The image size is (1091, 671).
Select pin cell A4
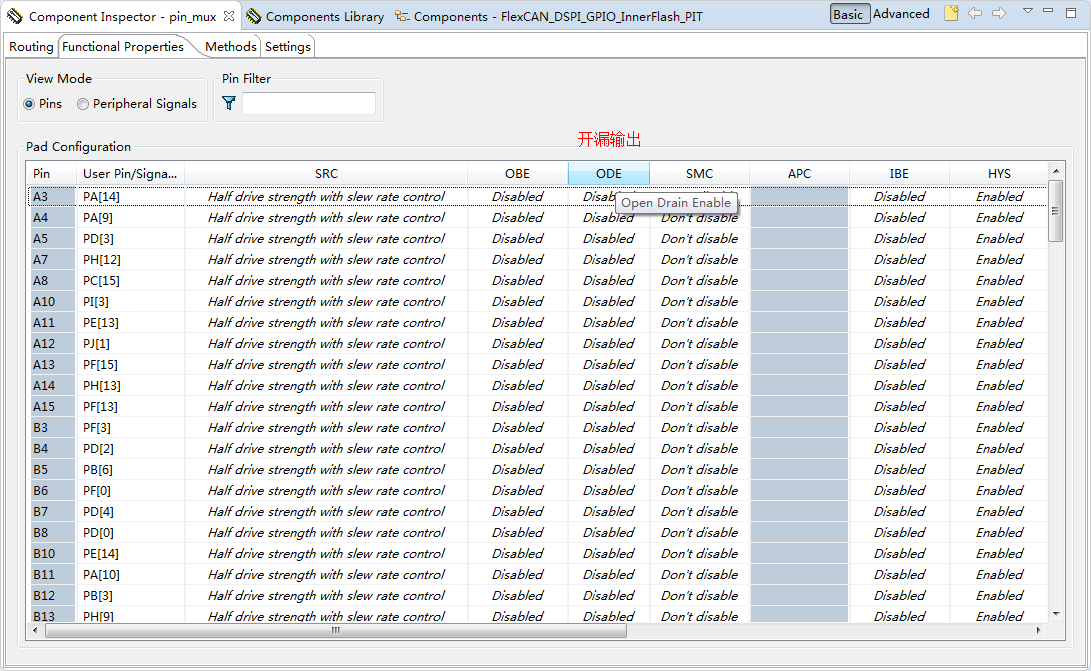[x=51, y=217]
